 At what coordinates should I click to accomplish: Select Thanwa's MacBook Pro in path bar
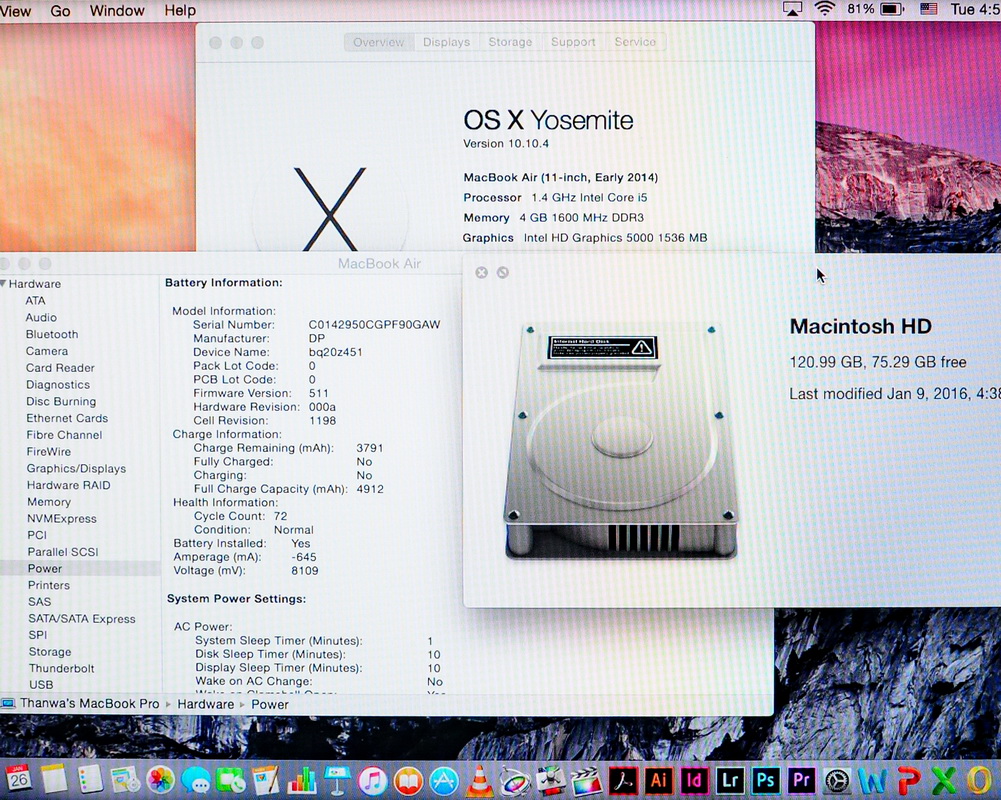80,704
